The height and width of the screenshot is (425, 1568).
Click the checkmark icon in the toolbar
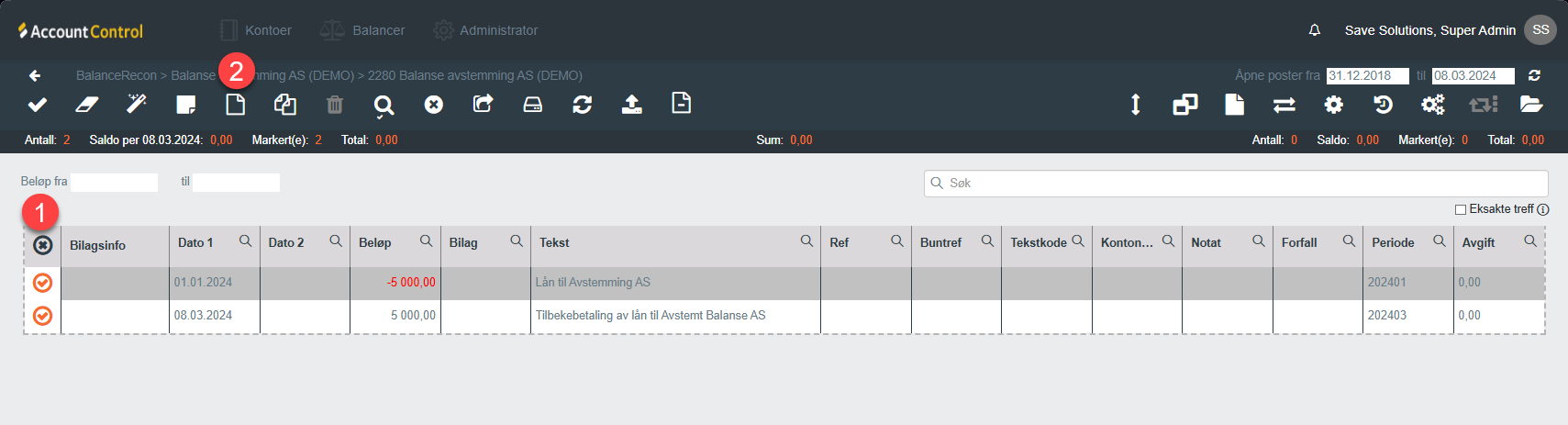37,105
